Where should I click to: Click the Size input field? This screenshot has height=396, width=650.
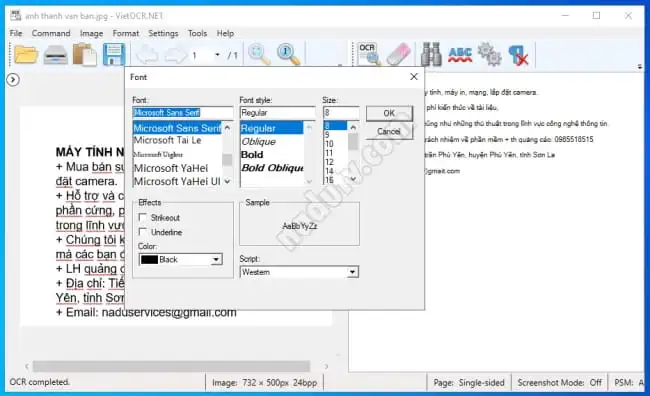tap(341, 112)
